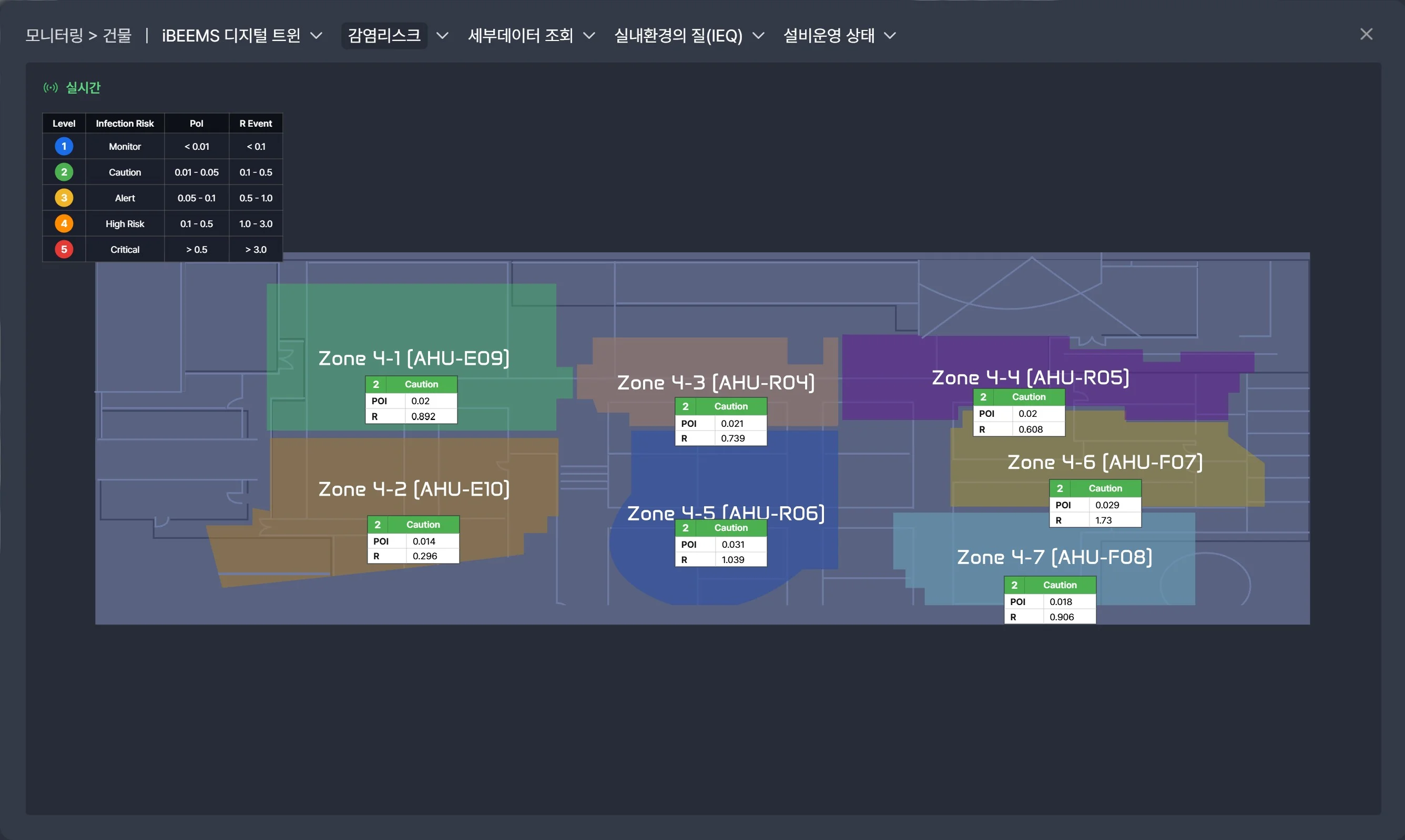Close the monitoring dialog with the X
Image resolution: width=1405 pixels, height=840 pixels.
coord(1366,35)
